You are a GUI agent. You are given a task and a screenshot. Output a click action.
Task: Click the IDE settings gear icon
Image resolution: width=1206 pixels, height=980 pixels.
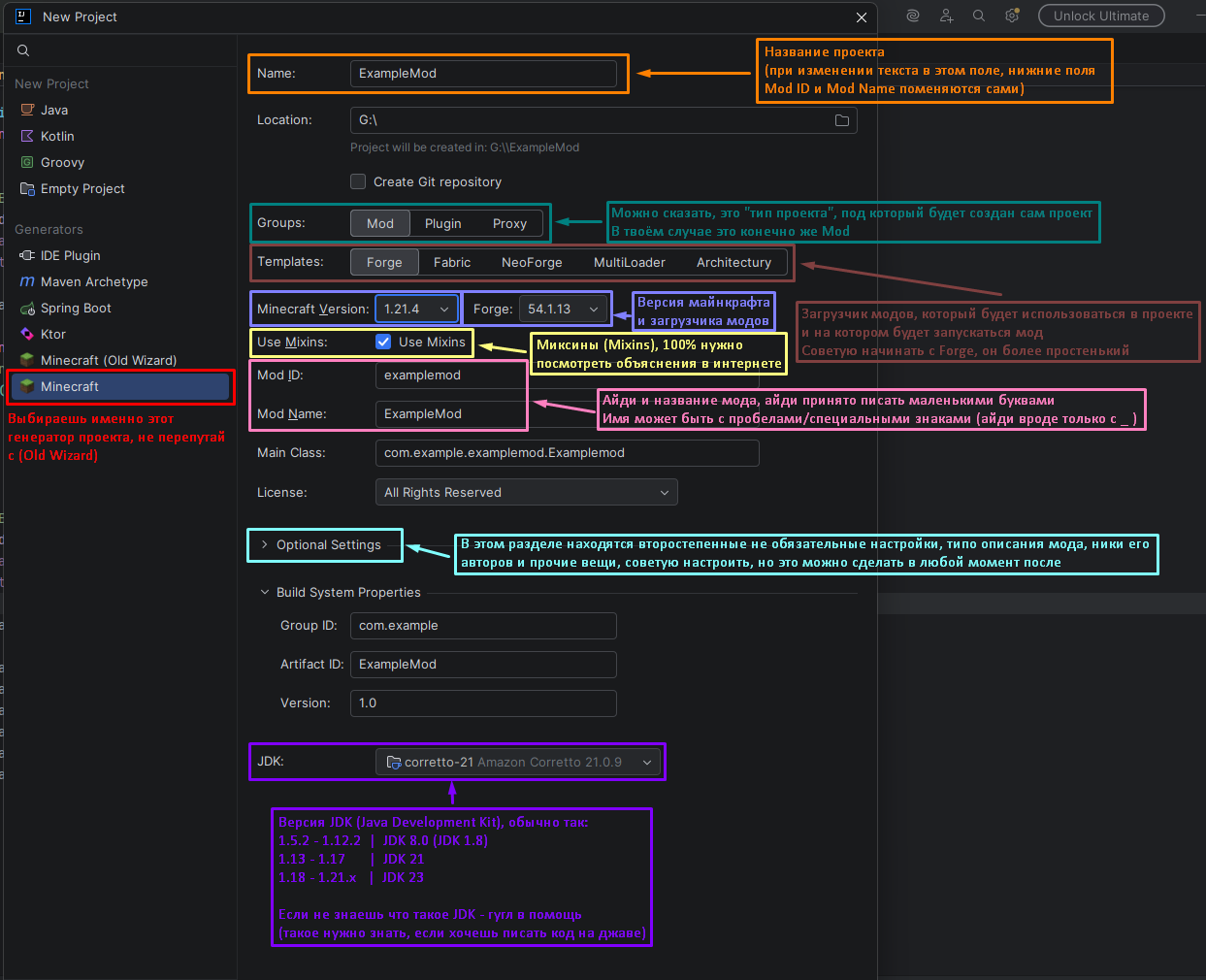click(1012, 16)
